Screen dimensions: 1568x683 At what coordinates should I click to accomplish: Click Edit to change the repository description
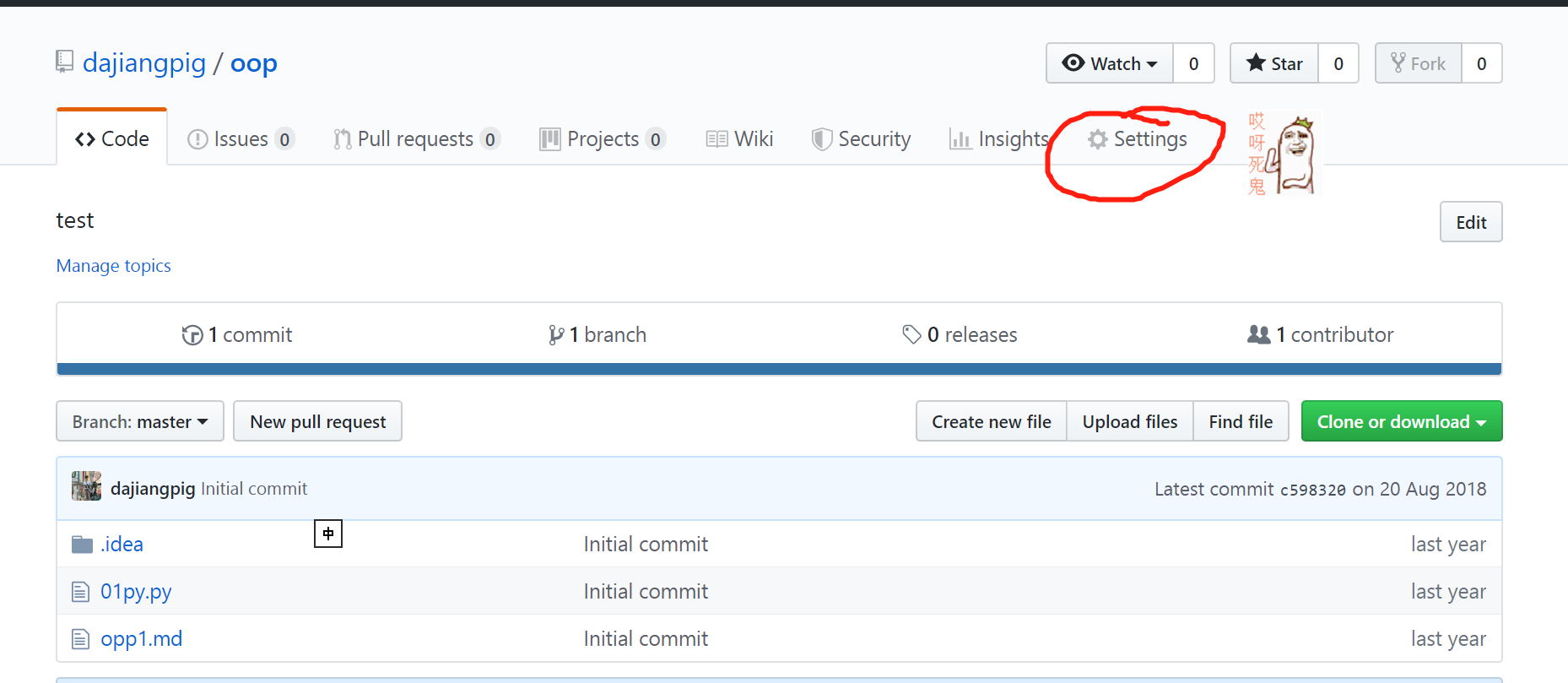pos(1471,222)
